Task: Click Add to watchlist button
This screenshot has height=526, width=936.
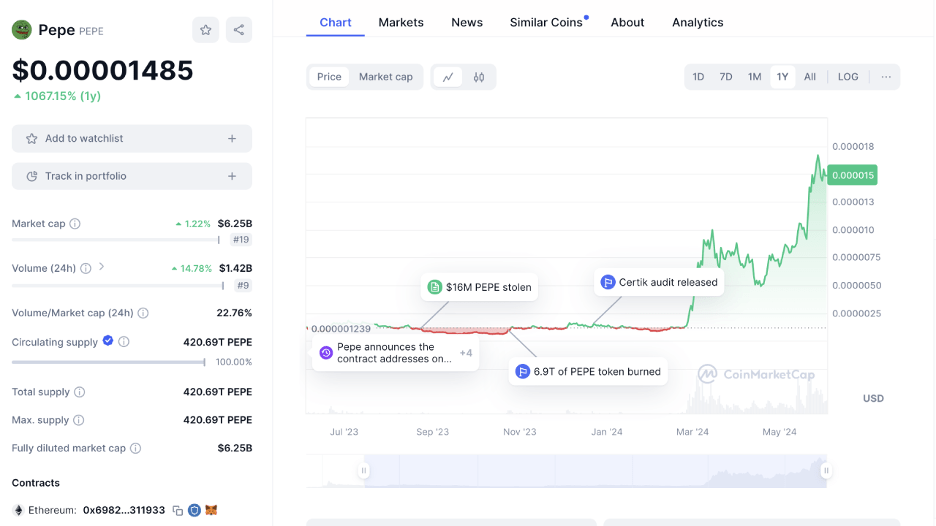Action: (x=132, y=139)
